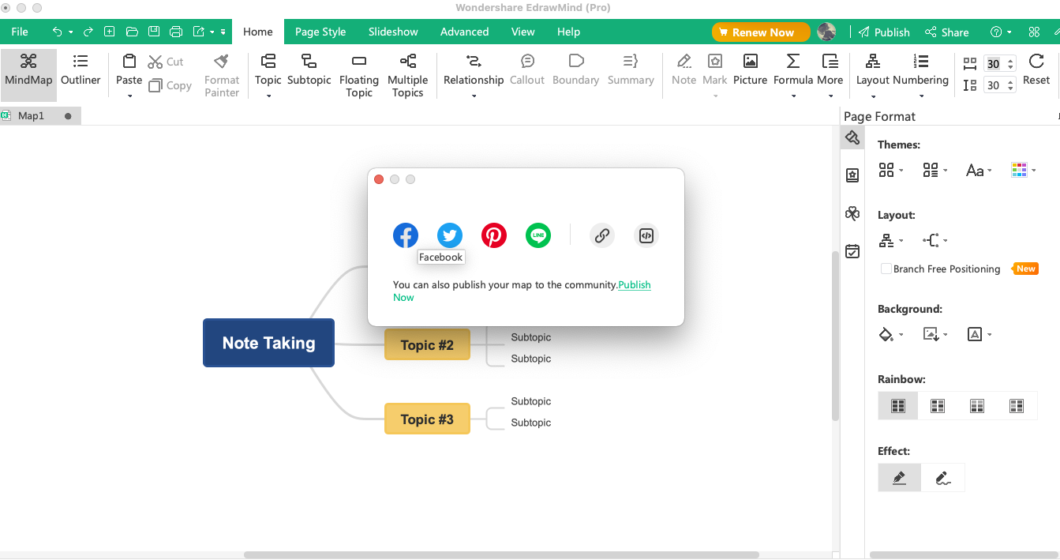This screenshot has height=560, width=1060.
Task: Switch to Outliner view
Action: click(80, 70)
